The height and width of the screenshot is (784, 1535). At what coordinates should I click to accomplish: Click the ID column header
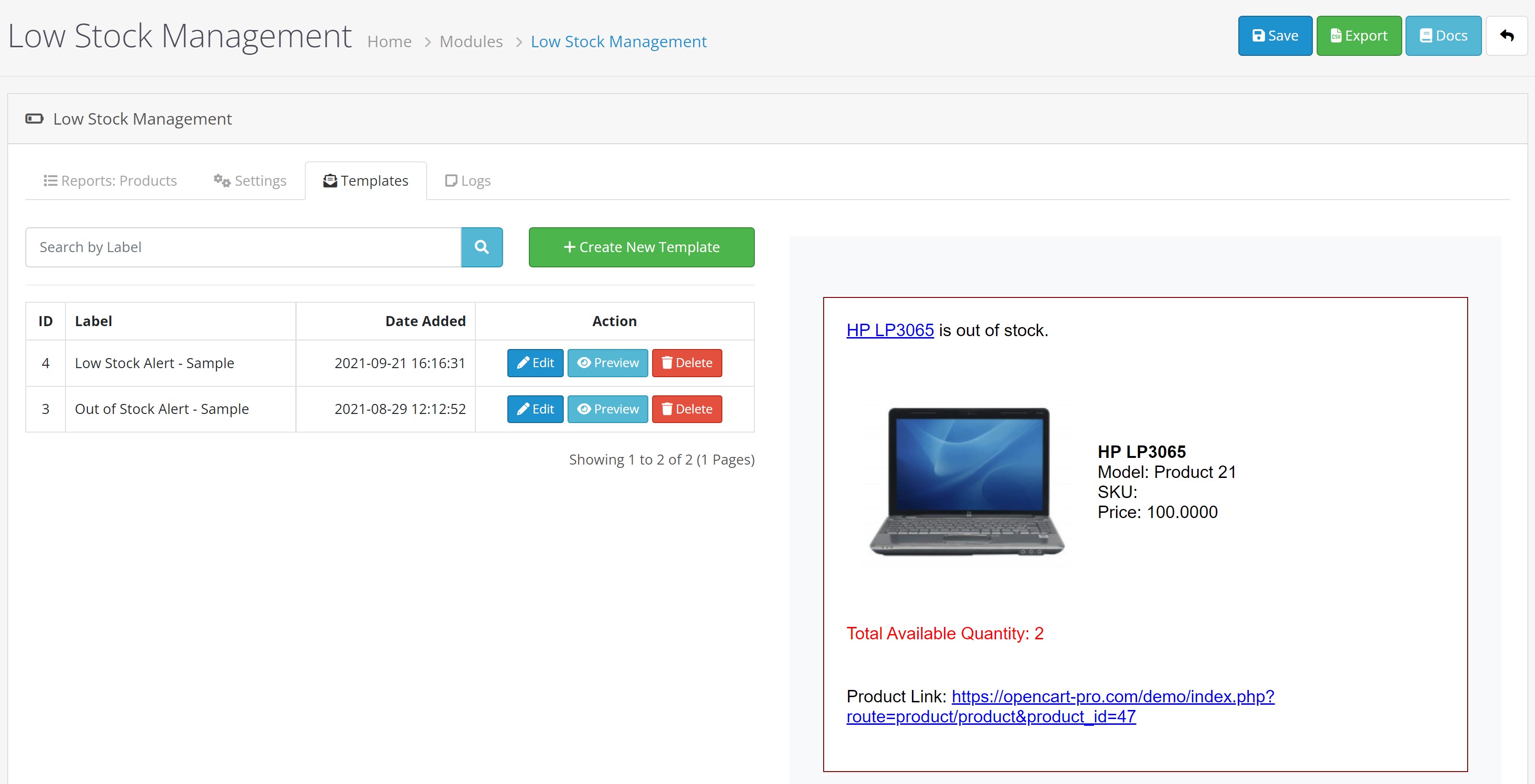coord(45,321)
